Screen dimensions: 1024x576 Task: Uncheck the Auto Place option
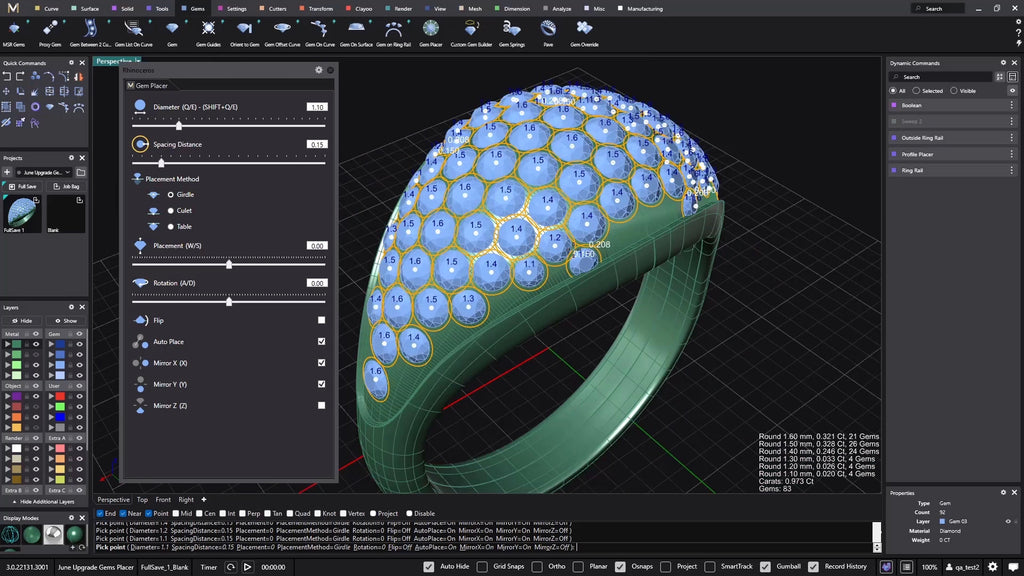click(x=321, y=342)
